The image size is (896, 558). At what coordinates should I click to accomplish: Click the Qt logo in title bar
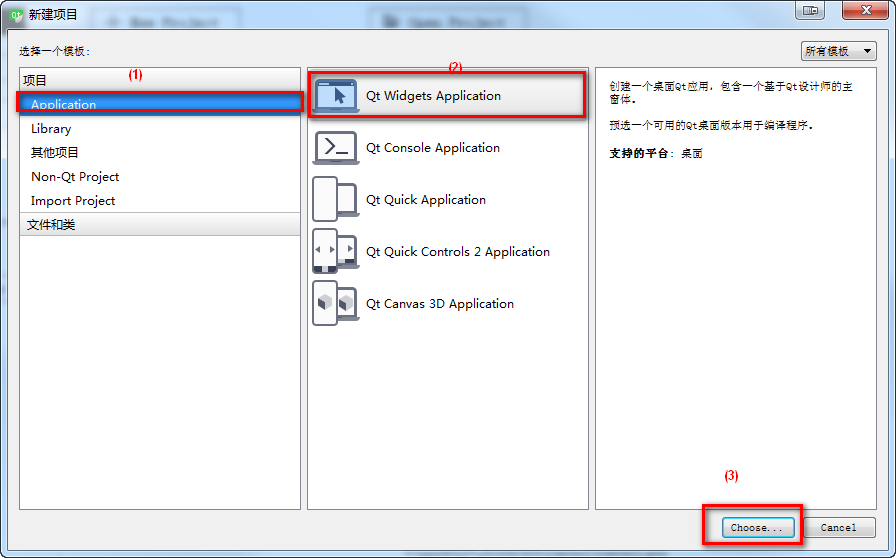click(17, 15)
